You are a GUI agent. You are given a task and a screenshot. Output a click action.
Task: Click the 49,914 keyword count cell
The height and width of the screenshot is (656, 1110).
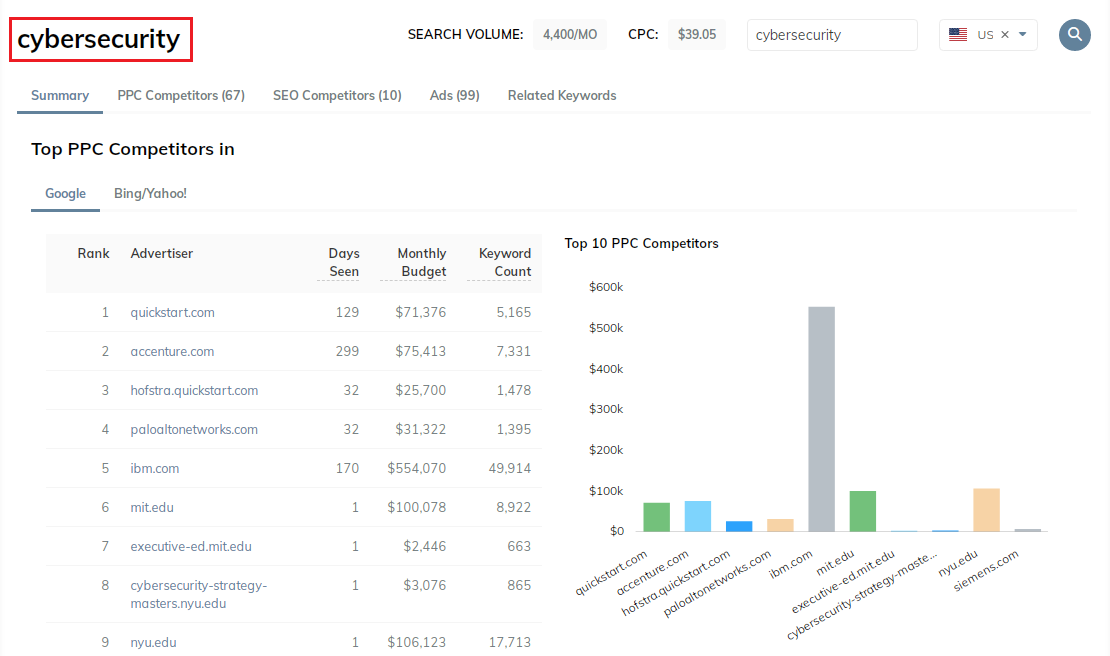[x=510, y=468]
